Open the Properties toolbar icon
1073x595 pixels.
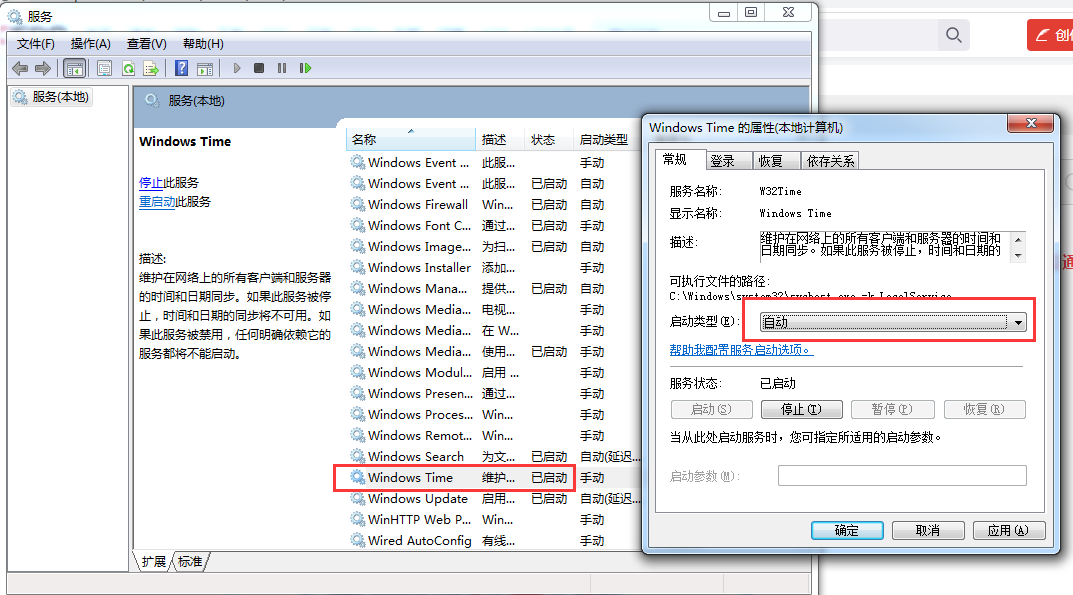point(104,68)
